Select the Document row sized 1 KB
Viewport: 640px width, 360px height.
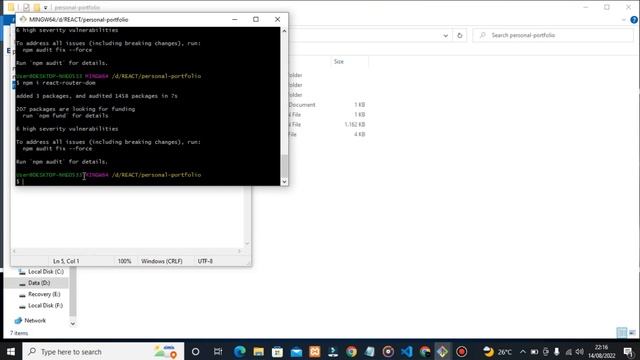[327, 105]
